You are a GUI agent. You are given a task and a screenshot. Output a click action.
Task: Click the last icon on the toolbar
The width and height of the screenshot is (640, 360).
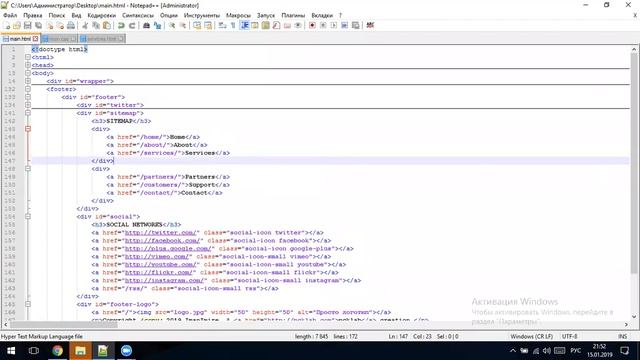[x=370, y=25]
